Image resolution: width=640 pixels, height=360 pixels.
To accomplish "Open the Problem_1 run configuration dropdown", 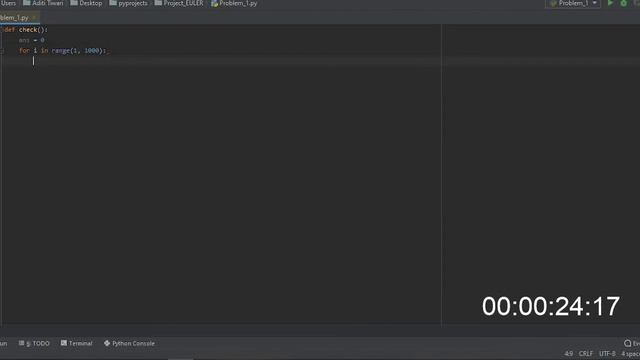I will click(x=573, y=3).
